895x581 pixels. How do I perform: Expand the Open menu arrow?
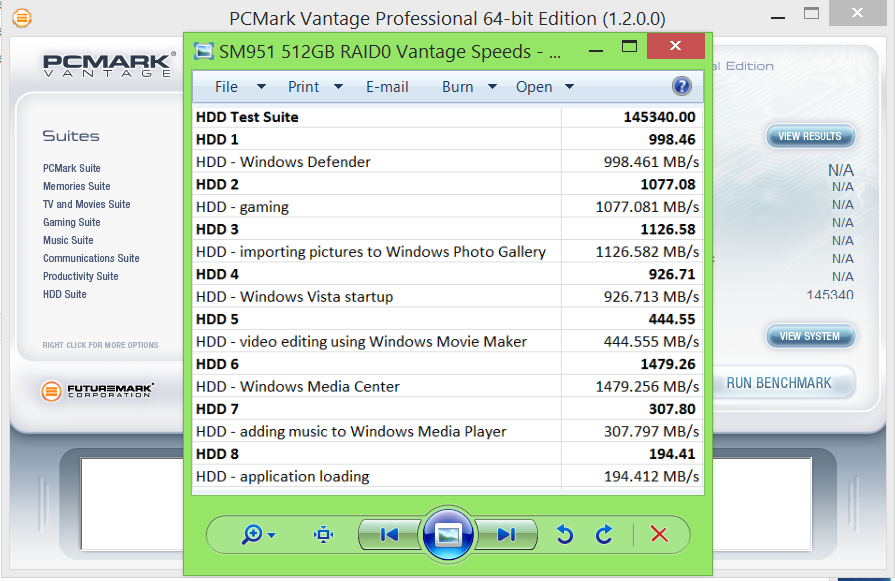coord(569,87)
